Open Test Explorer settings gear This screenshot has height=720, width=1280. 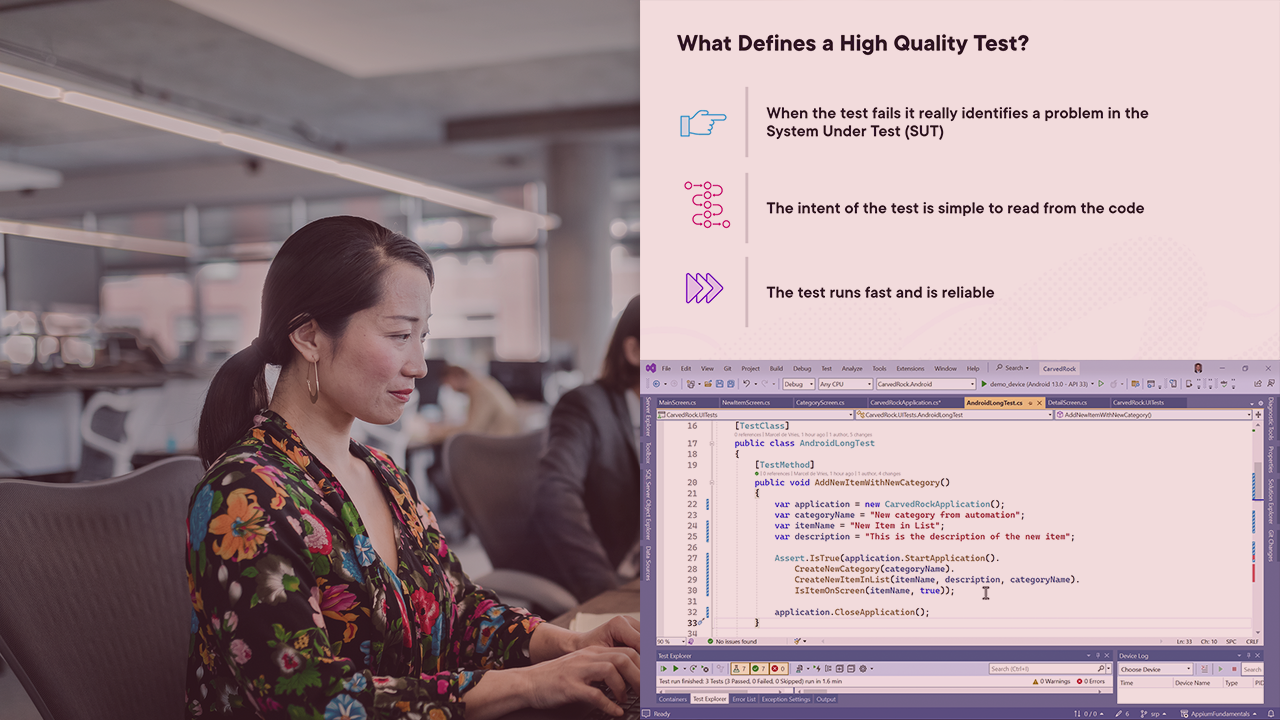863,669
